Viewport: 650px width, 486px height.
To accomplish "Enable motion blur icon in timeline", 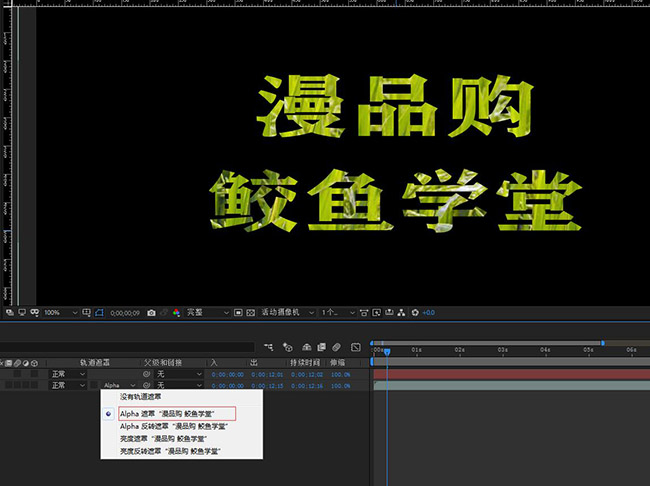I will (337, 347).
